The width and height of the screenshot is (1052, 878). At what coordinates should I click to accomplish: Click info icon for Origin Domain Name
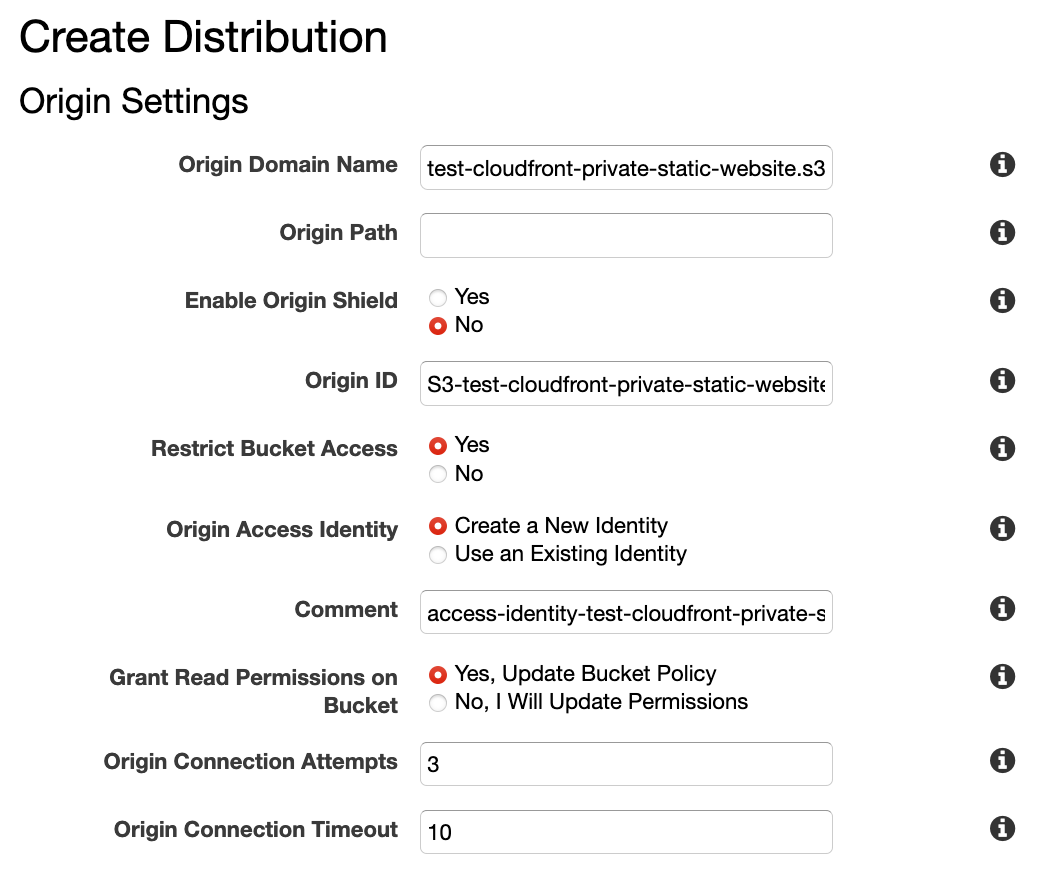tap(1002, 165)
